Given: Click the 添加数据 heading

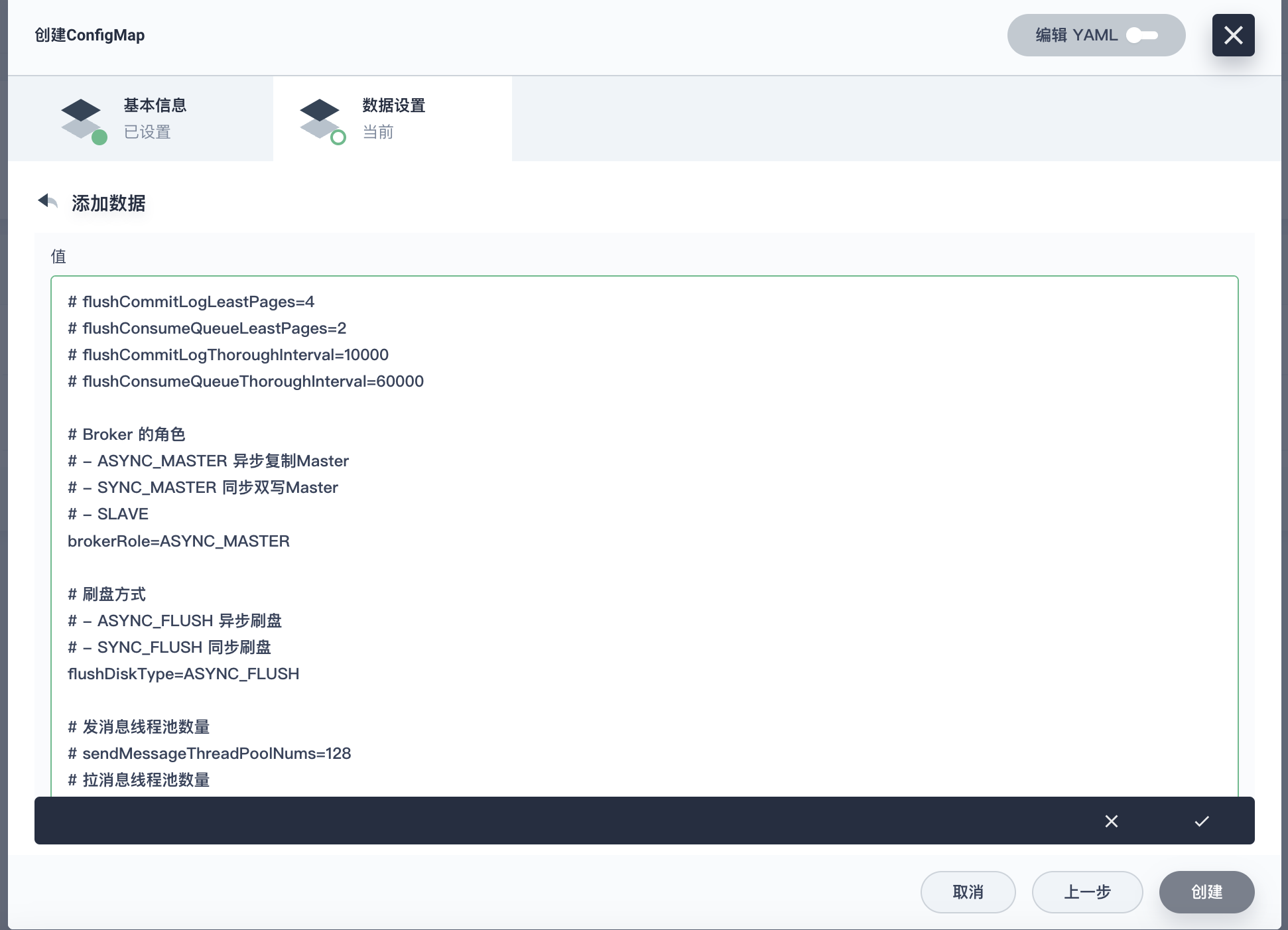Looking at the screenshot, I should click(109, 203).
